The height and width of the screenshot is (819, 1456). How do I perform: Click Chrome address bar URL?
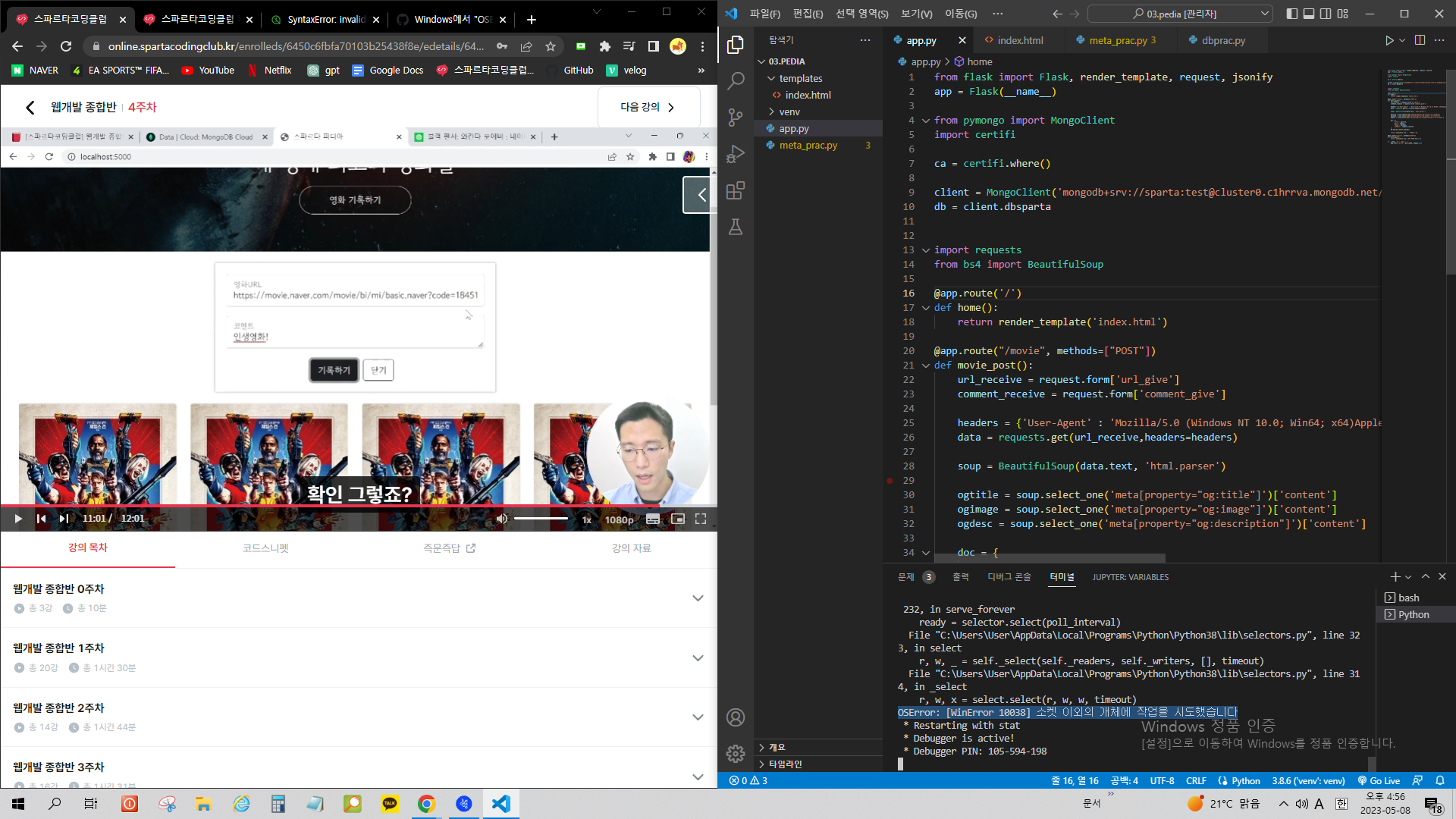pyautogui.click(x=296, y=46)
